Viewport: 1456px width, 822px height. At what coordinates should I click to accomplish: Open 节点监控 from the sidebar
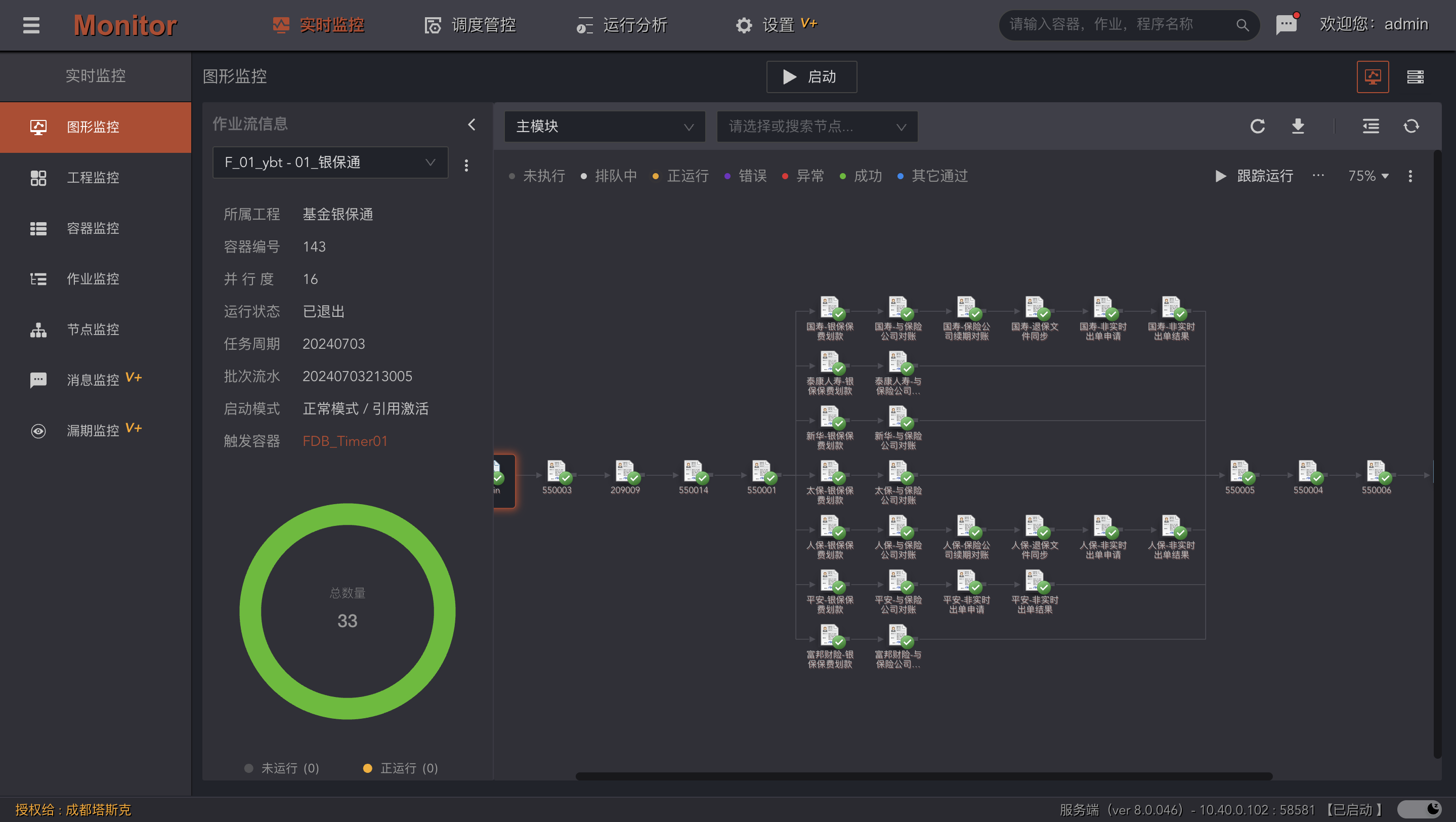[93, 329]
